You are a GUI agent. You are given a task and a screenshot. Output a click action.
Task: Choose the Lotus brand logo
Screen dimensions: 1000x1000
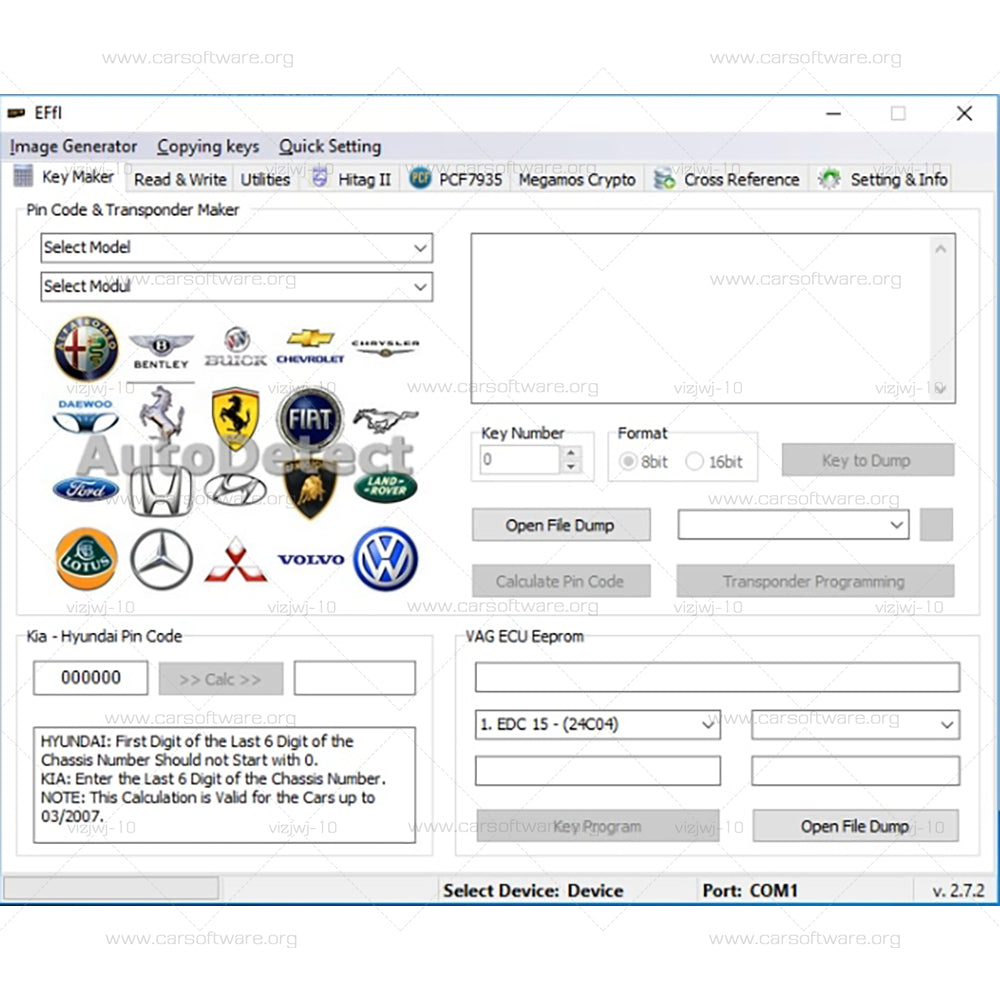[86, 559]
